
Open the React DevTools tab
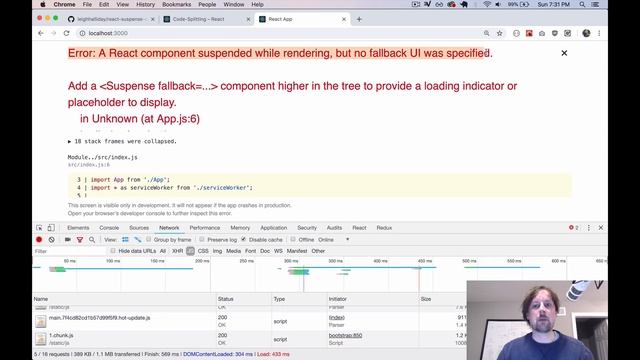coord(359,228)
